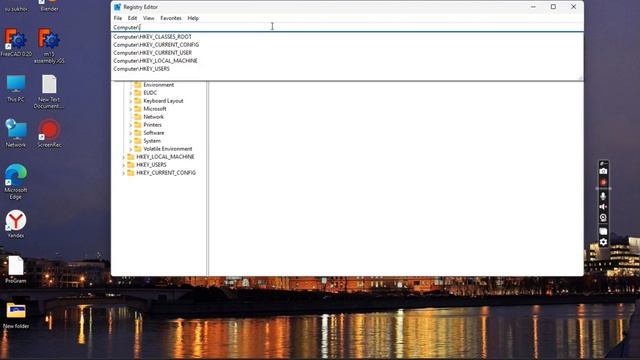The width and height of the screenshot is (640, 360).
Task: Minimize the Registry Editor window
Action: point(533,7)
